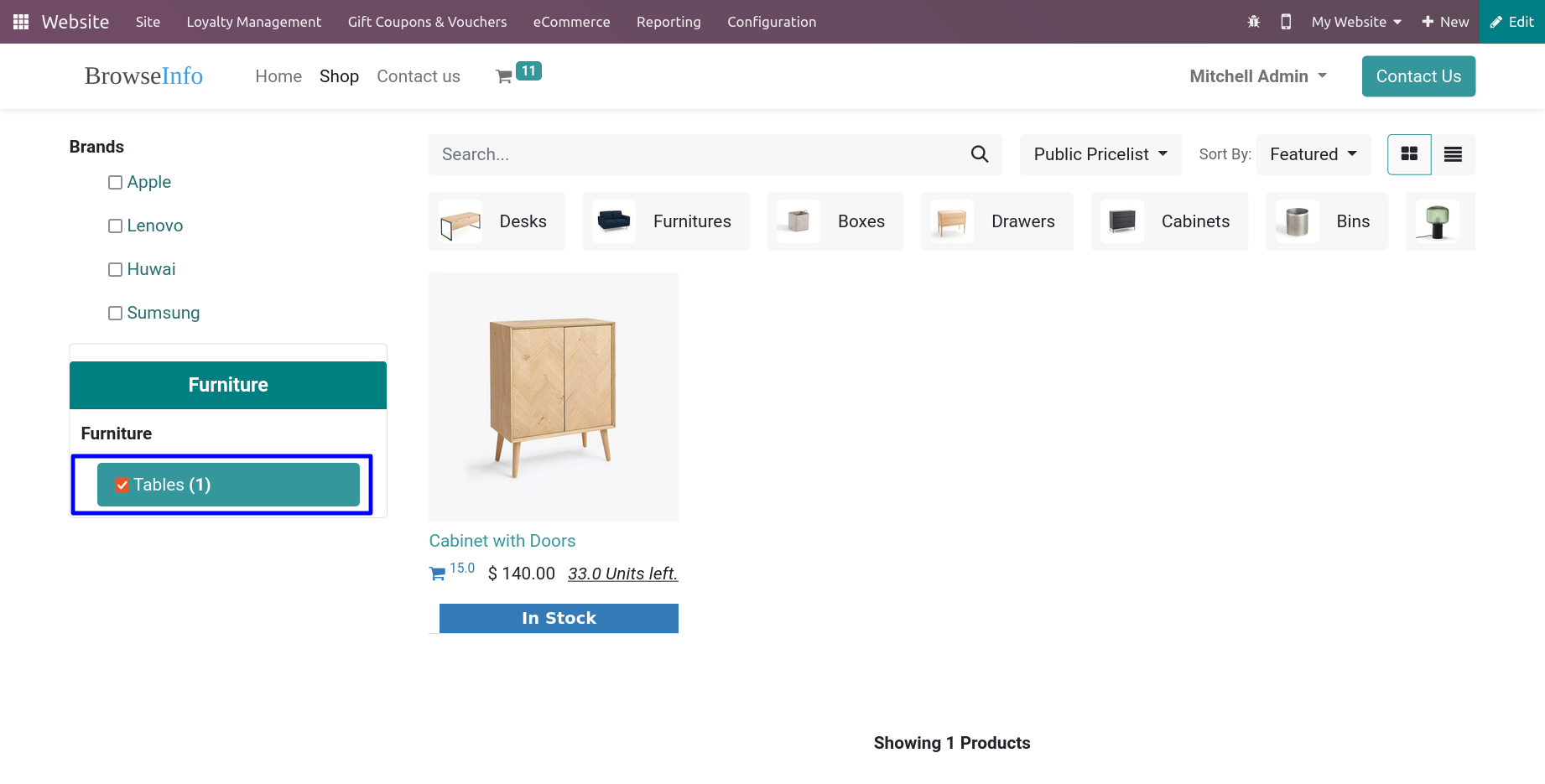This screenshot has width=1545, height=784.
Task: Check the Lenovo brand checkbox
Action: coord(116,226)
